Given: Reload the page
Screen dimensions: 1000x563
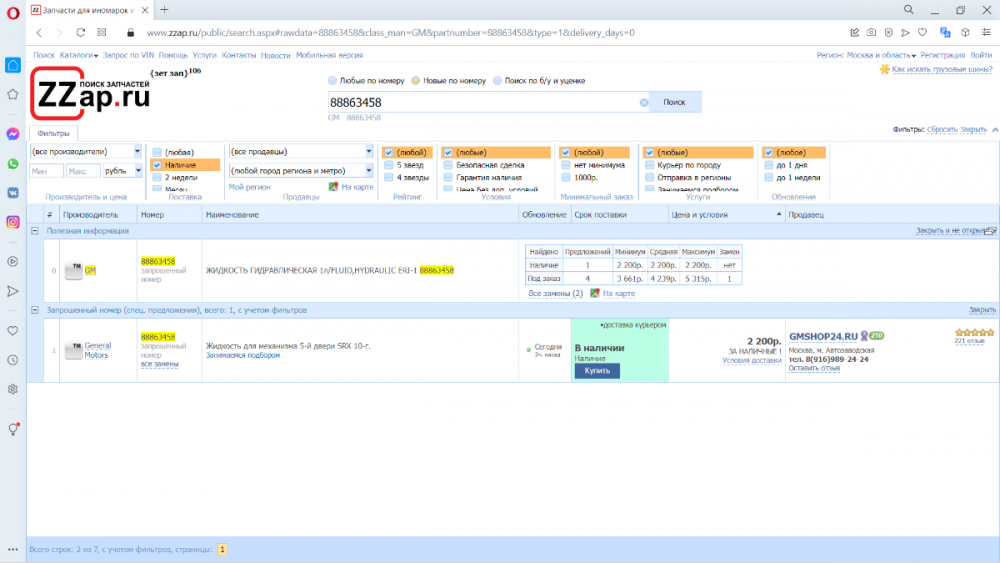Looking at the screenshot, I should tap(81, 33).
